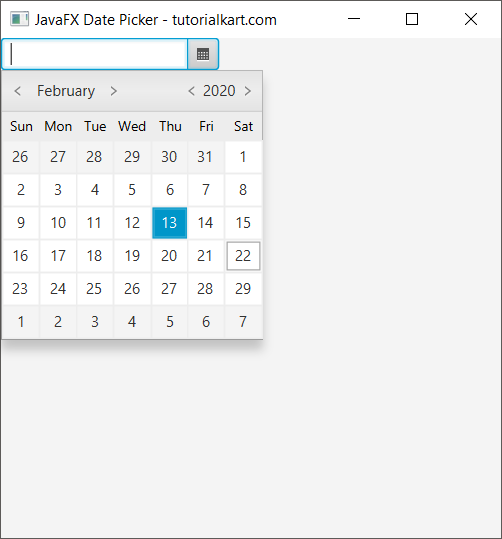This screenshot has width=502, height=539.
Task: Select date 9 under Sun
Action: tap(21, 223)
